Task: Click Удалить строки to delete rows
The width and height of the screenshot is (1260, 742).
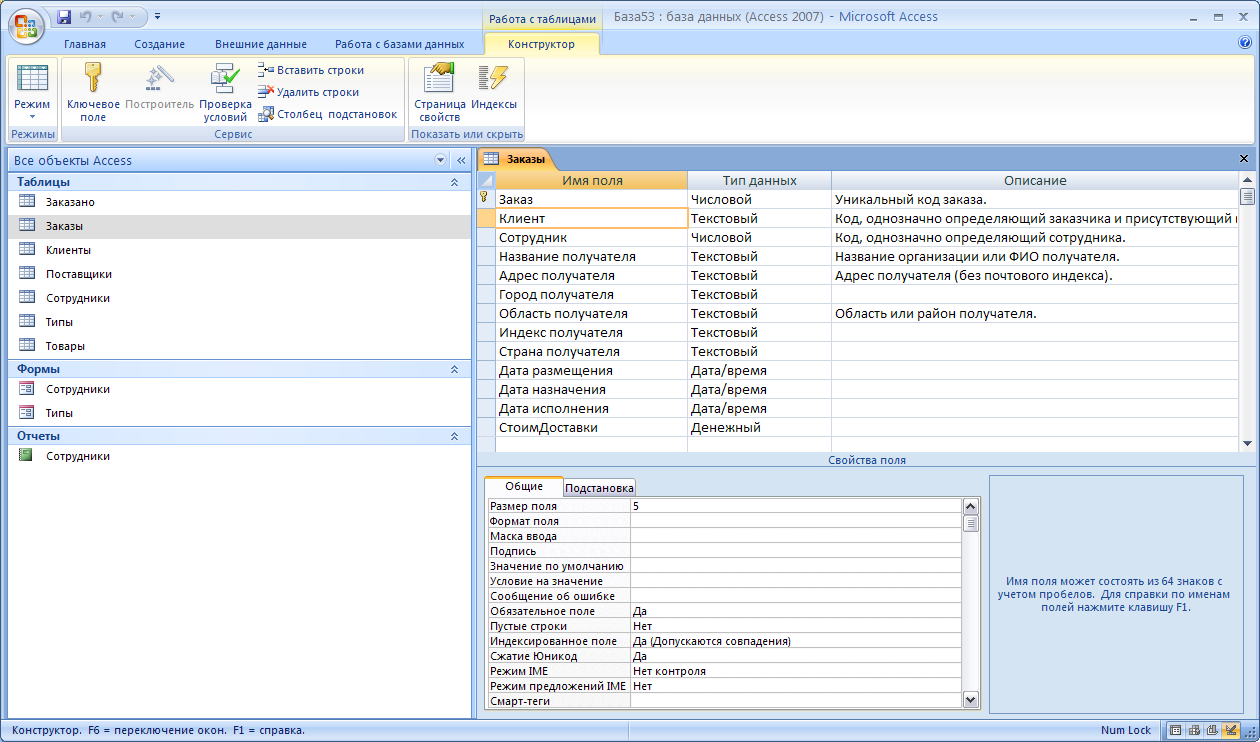Action: (x=309, y=92)
